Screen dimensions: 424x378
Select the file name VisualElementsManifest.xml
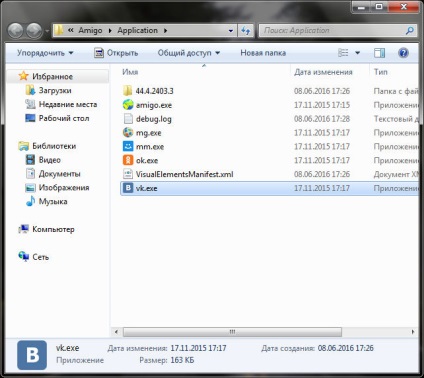[184, 174]
